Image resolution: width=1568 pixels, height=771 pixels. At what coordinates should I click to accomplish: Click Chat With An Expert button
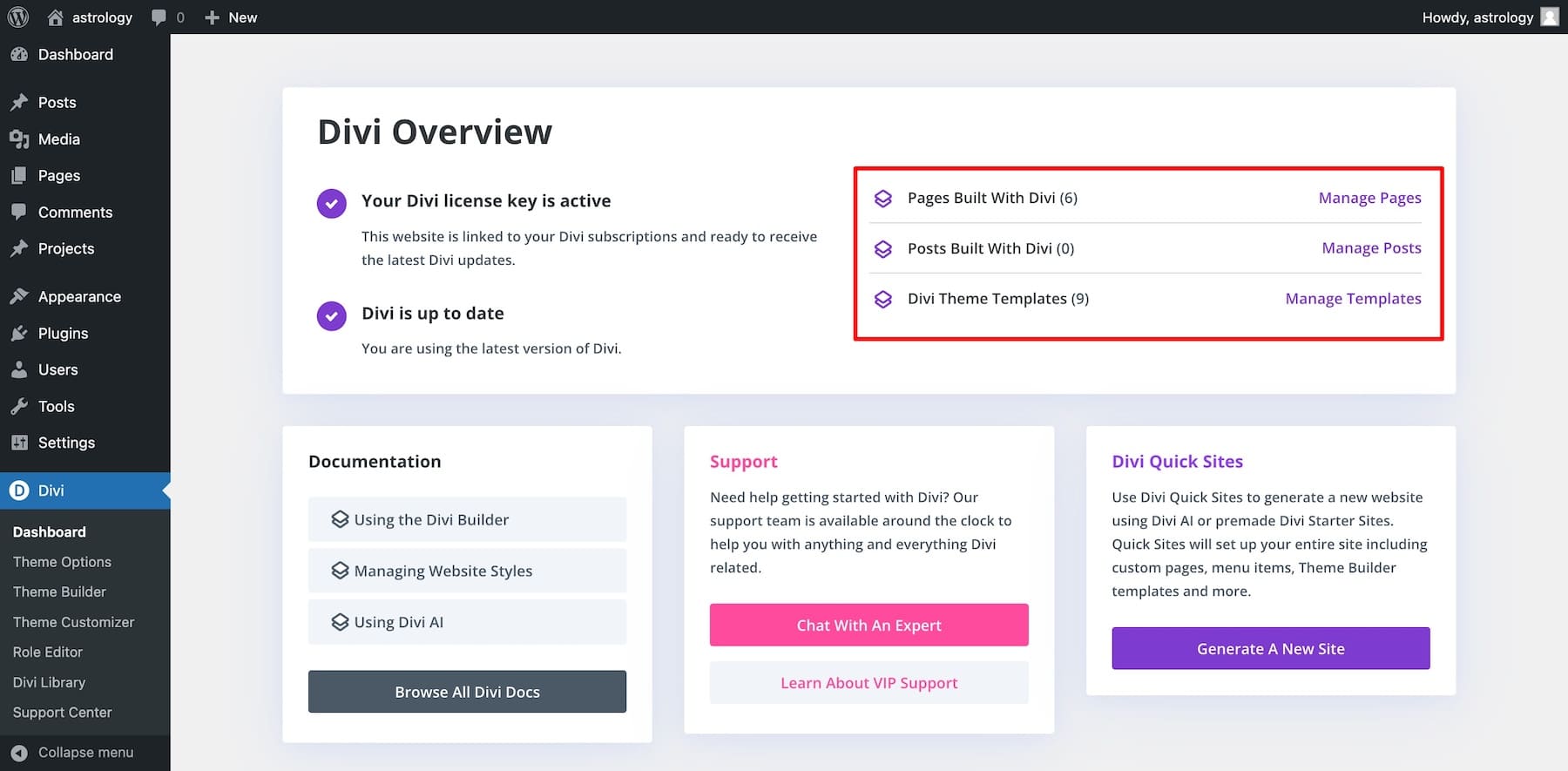tap(868, 625)
